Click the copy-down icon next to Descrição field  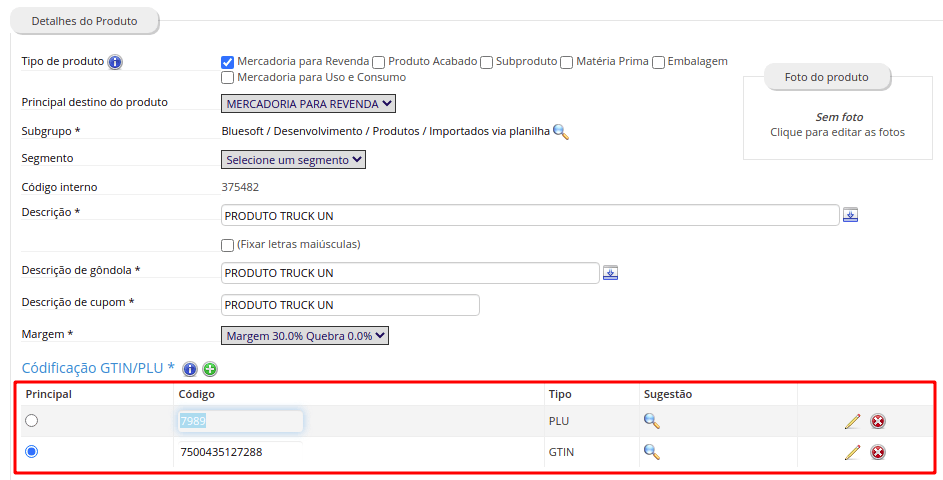pyautogui.click(x=850, y=215)
